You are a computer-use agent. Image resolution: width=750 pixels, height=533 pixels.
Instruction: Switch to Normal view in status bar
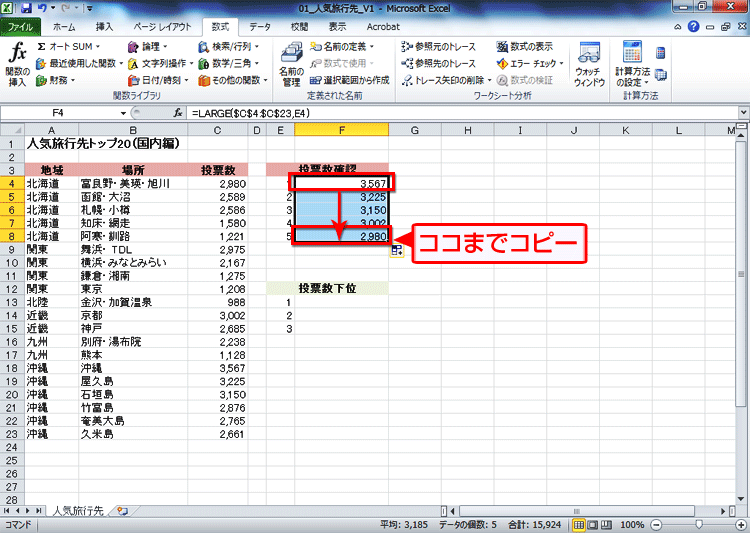coord(579,525)
